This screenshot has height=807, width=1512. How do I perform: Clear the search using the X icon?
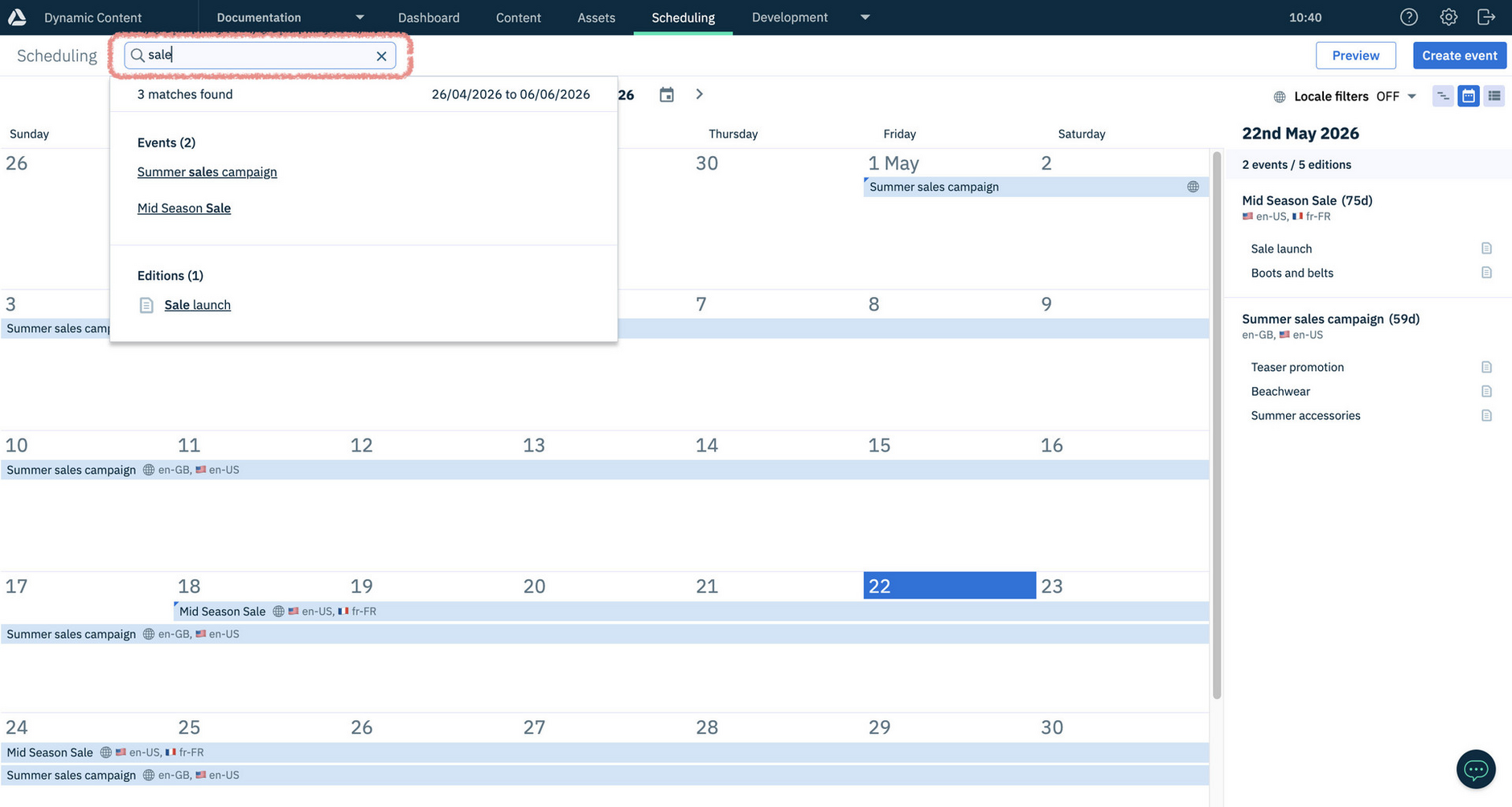click(381, 56)
